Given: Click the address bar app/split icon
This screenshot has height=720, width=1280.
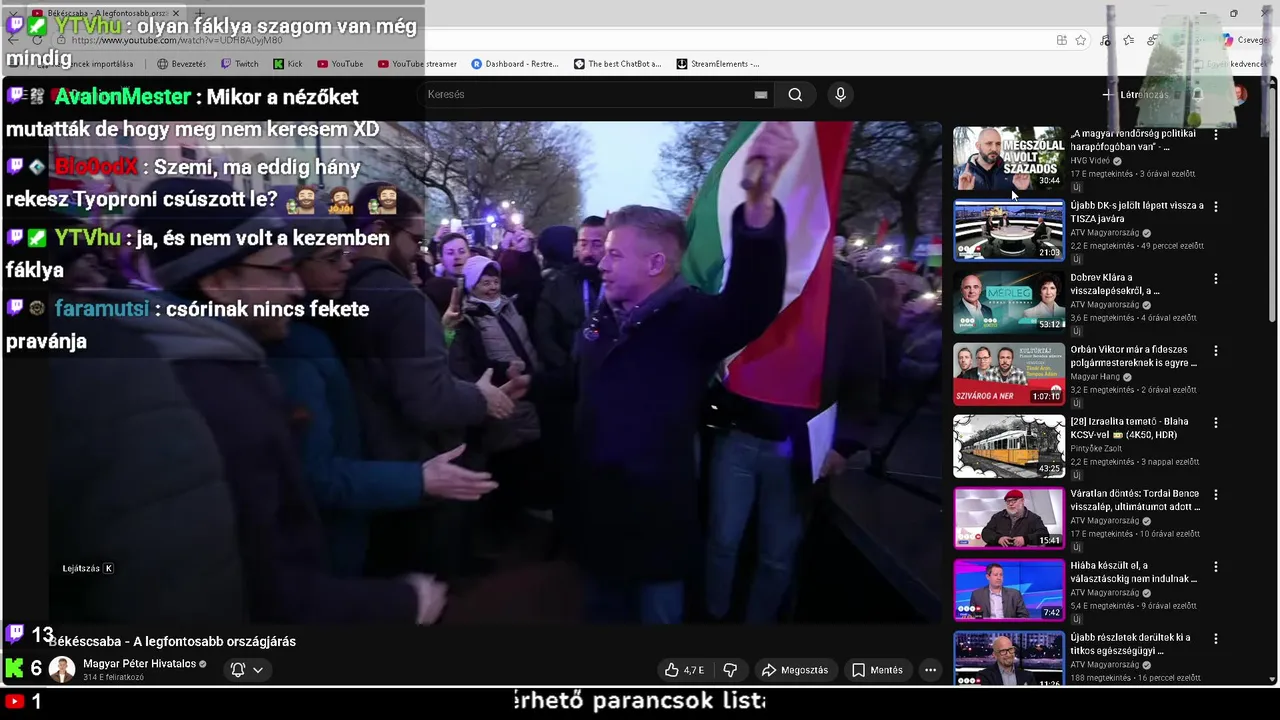Looking at the screenshot, I should (x=1061, y=40).
